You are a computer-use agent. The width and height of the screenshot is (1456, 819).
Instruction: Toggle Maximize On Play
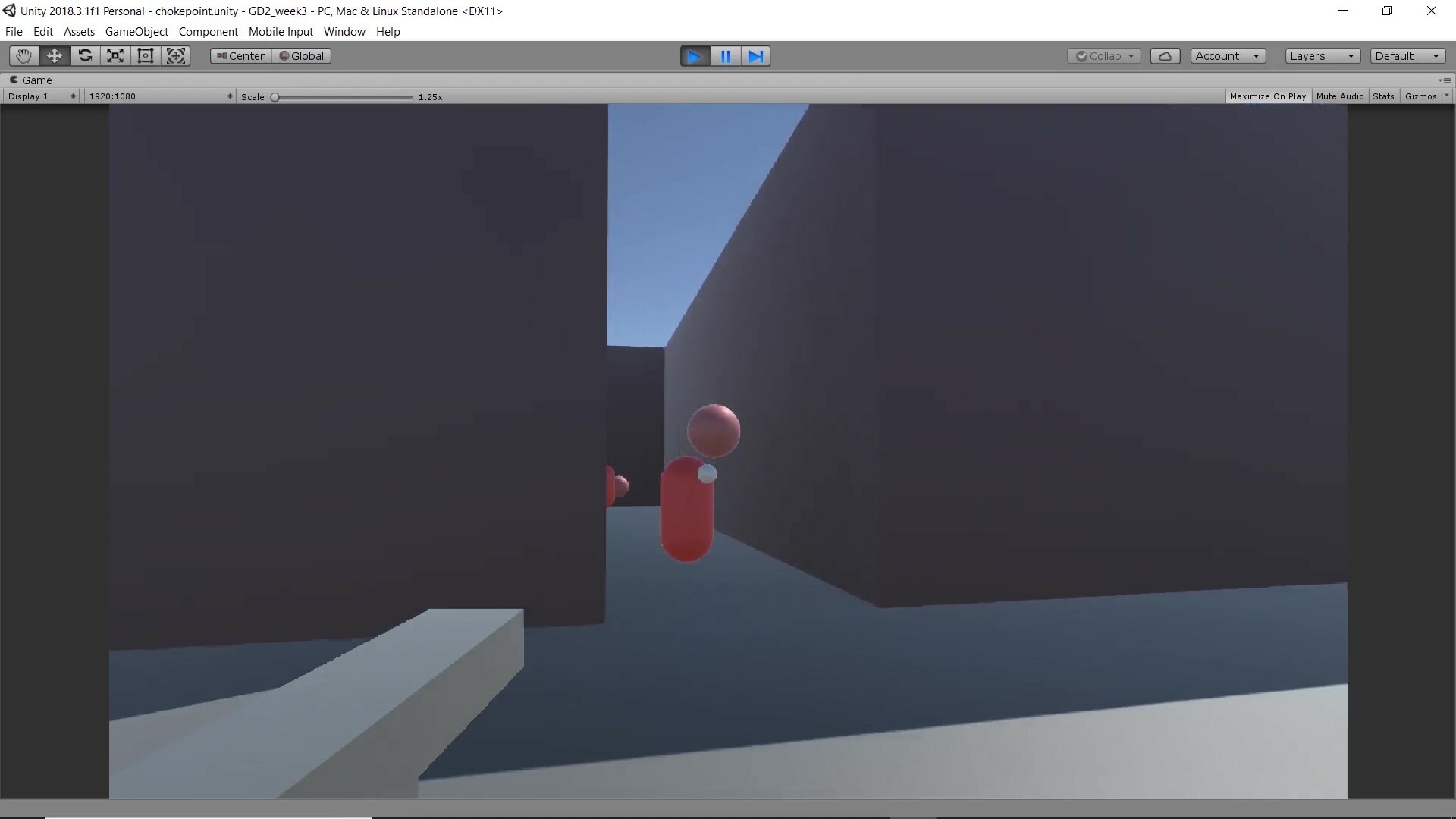pos(1267,96)
